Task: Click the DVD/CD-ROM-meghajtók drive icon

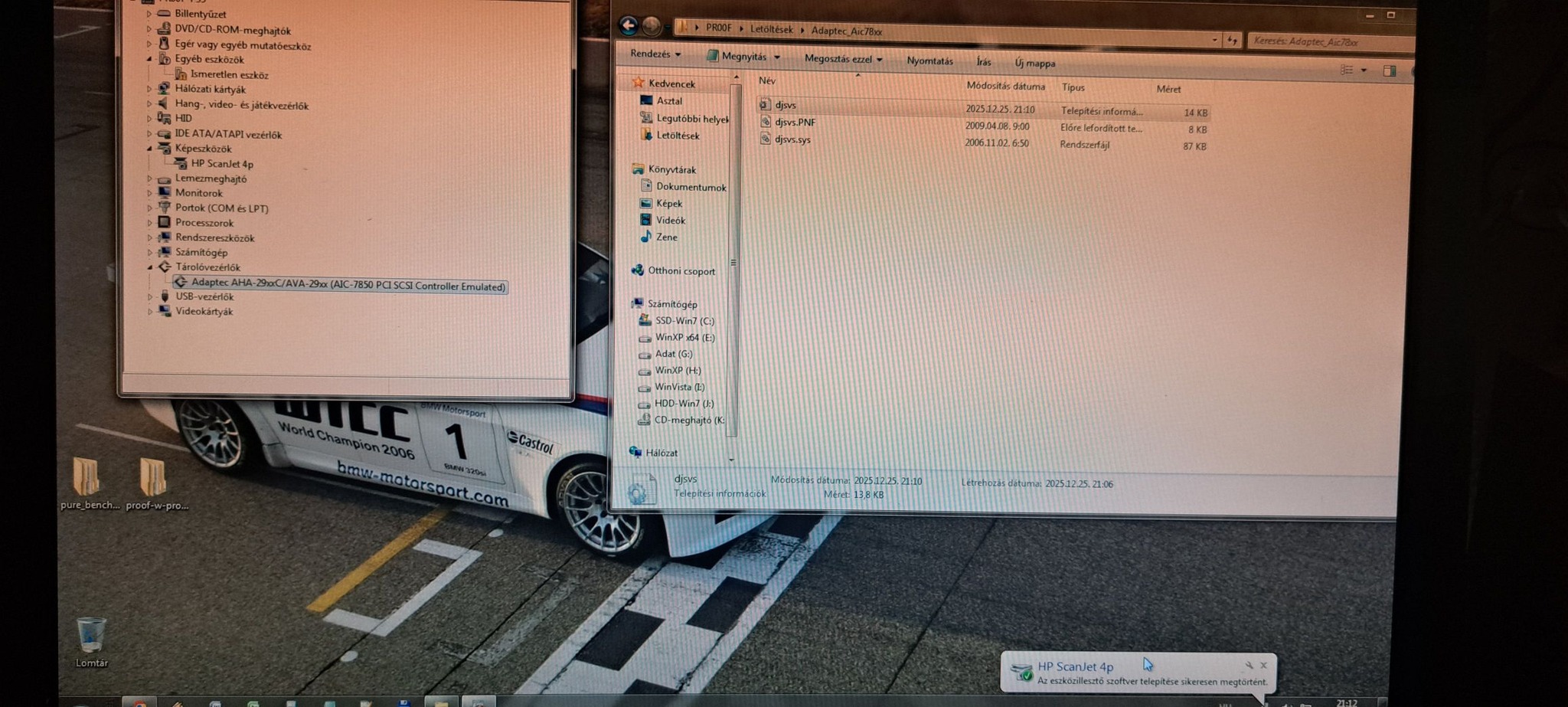Action: [x=164, y=29]
